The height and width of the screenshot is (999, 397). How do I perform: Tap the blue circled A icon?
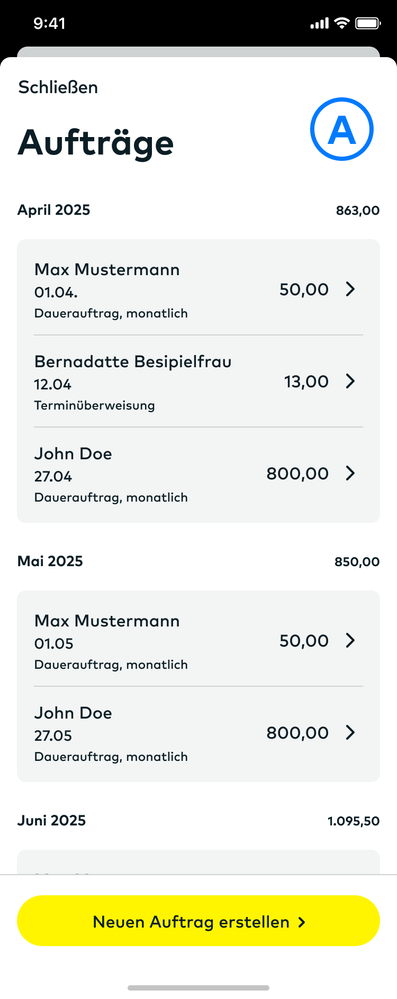(x=342, y=129)
